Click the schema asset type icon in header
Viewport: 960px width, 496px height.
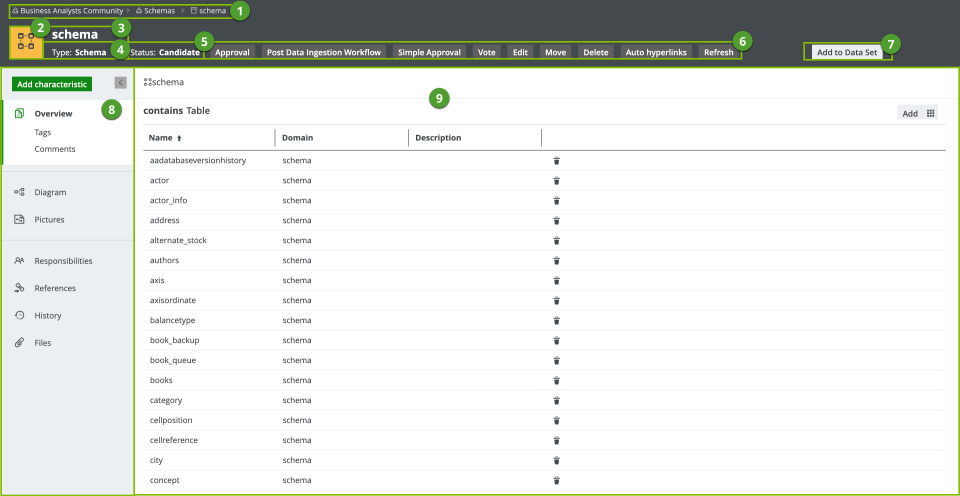pyautogui.click(x=25, y=41)
